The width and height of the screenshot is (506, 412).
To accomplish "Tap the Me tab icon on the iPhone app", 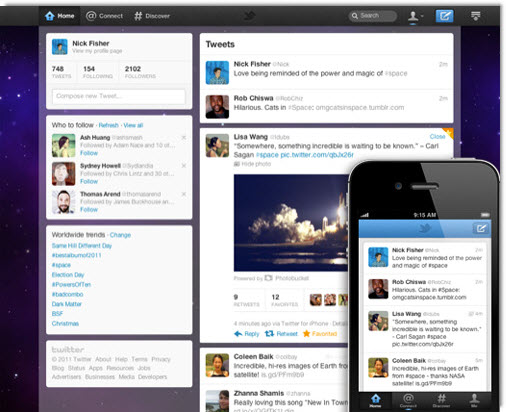I will click(x=474, y=400).
